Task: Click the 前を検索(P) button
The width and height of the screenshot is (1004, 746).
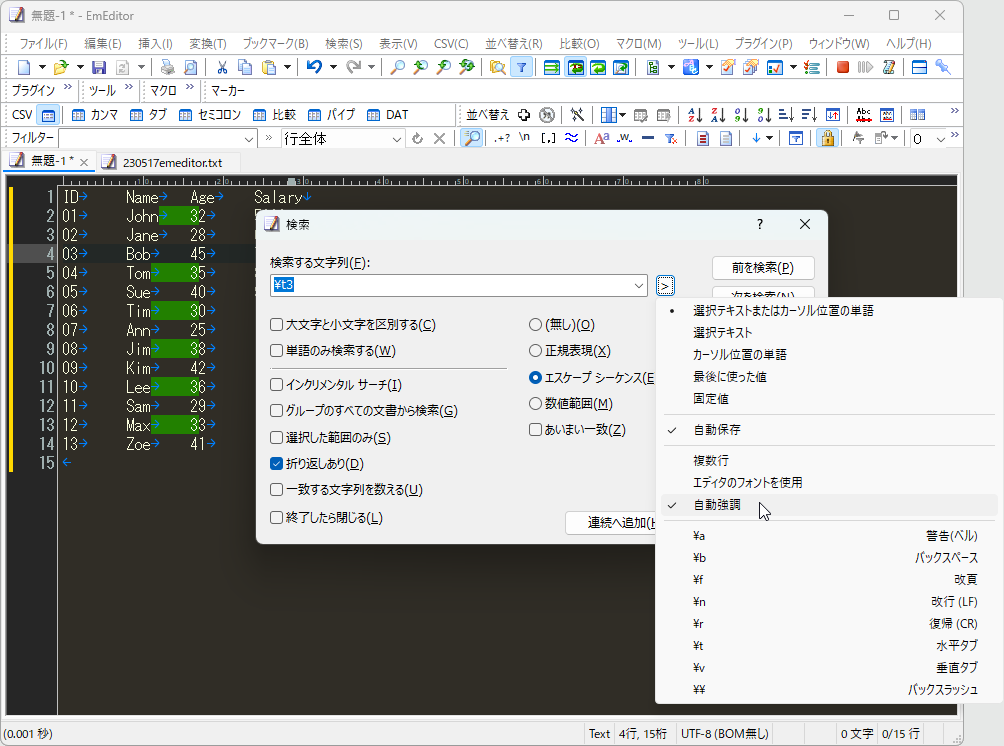Action: (763, 268)
